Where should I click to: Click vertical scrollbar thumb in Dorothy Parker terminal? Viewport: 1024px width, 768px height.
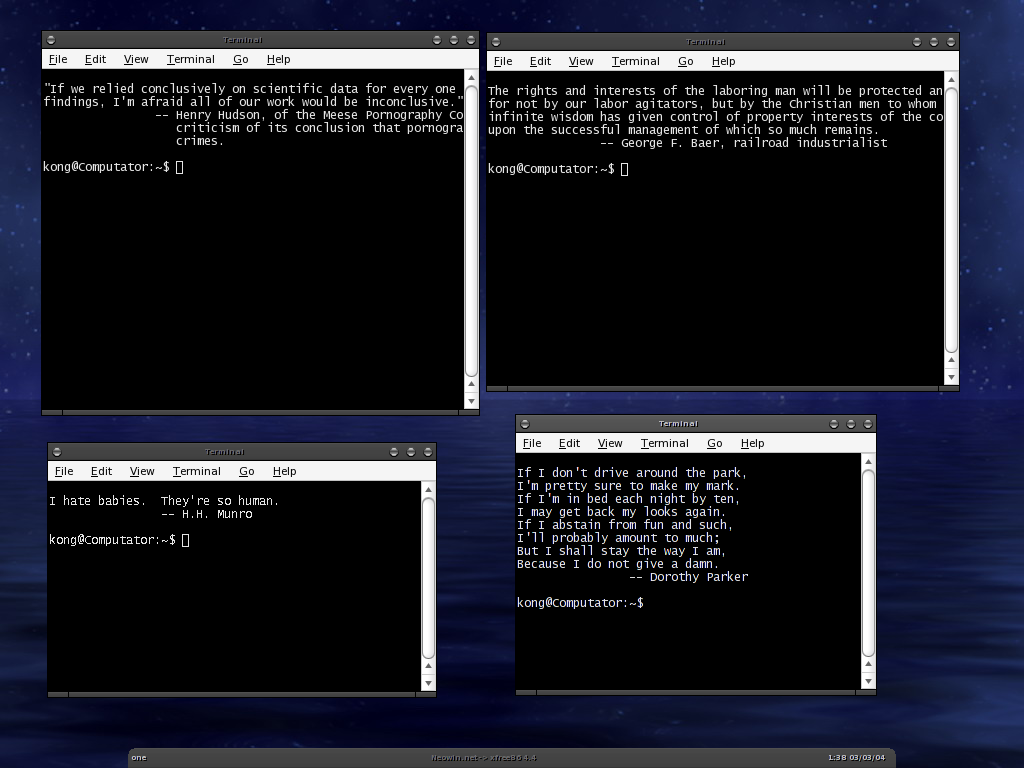click(869, 562)
